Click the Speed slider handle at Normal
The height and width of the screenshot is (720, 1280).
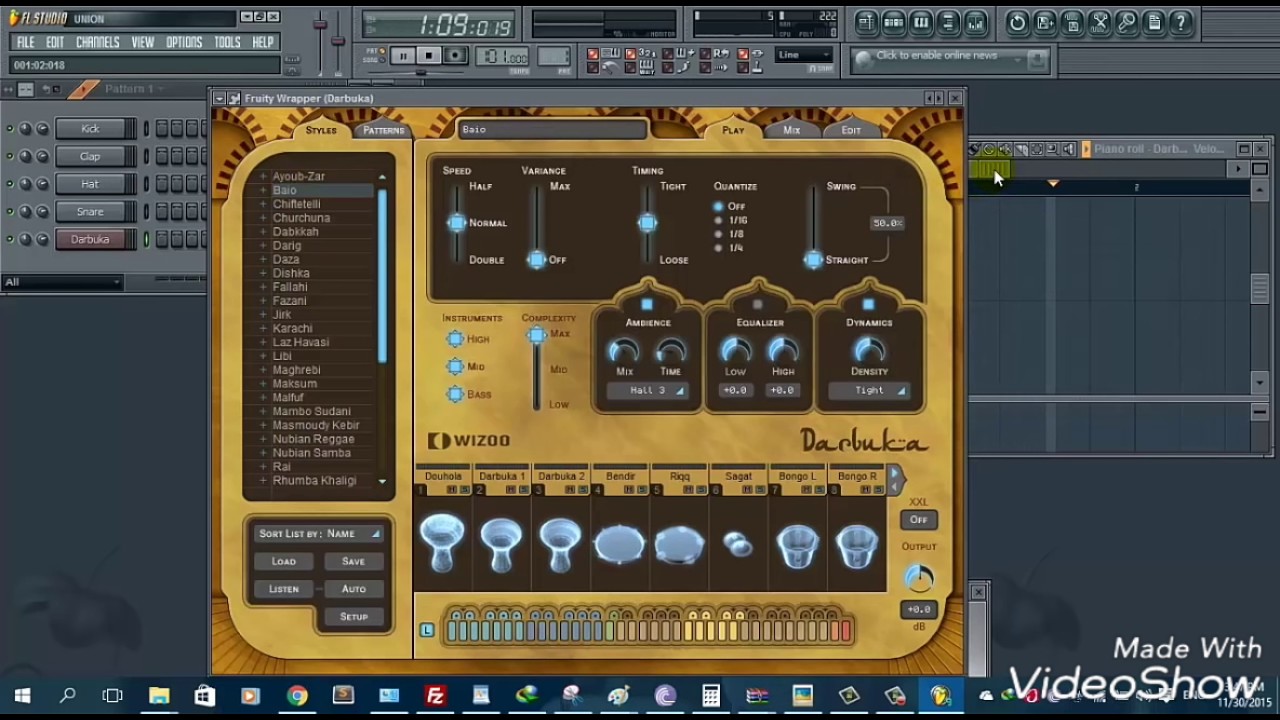pos(457,223)
